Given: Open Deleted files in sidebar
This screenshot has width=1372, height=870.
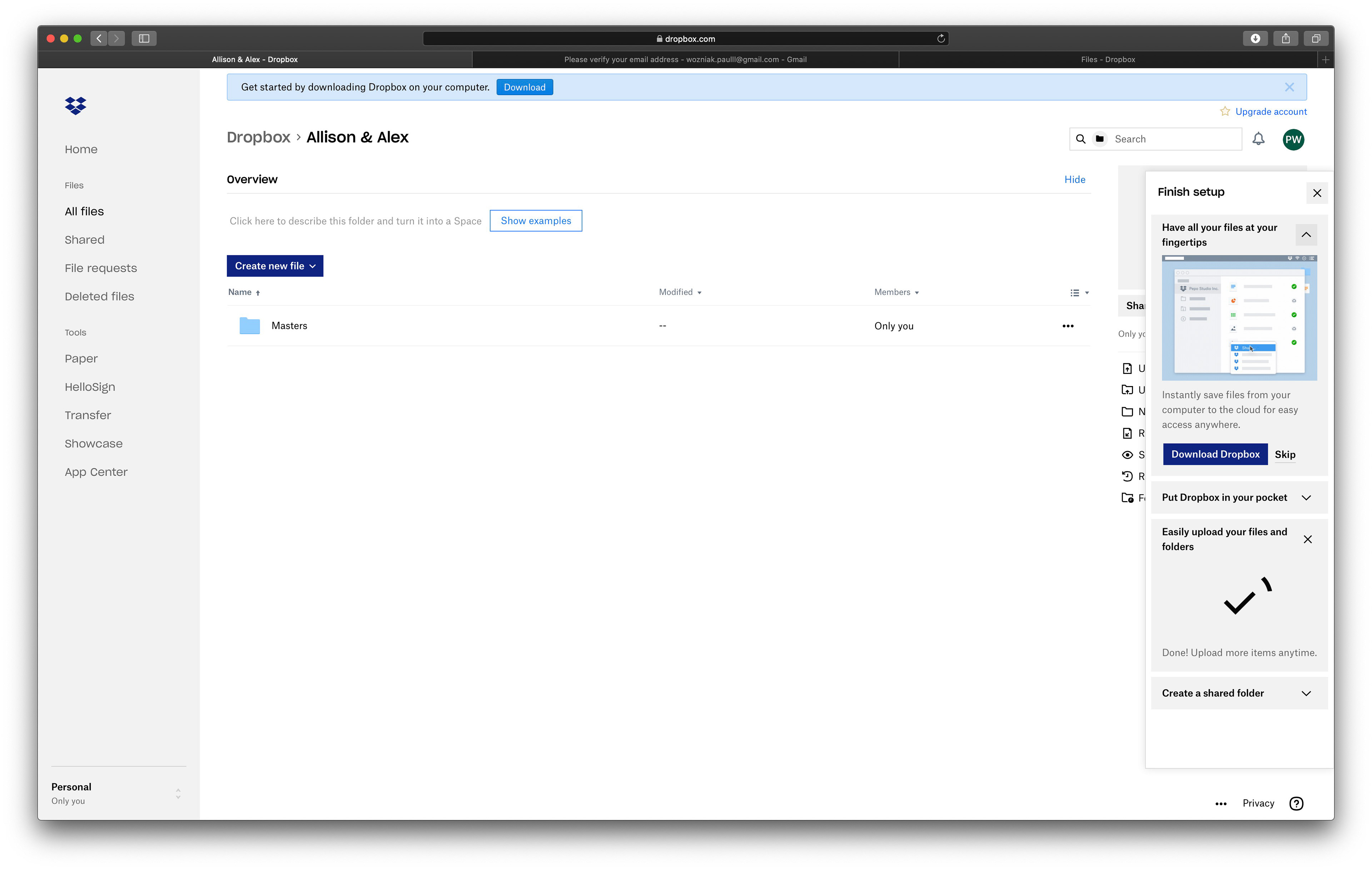Looking at the screenshot, I should 99,297.
